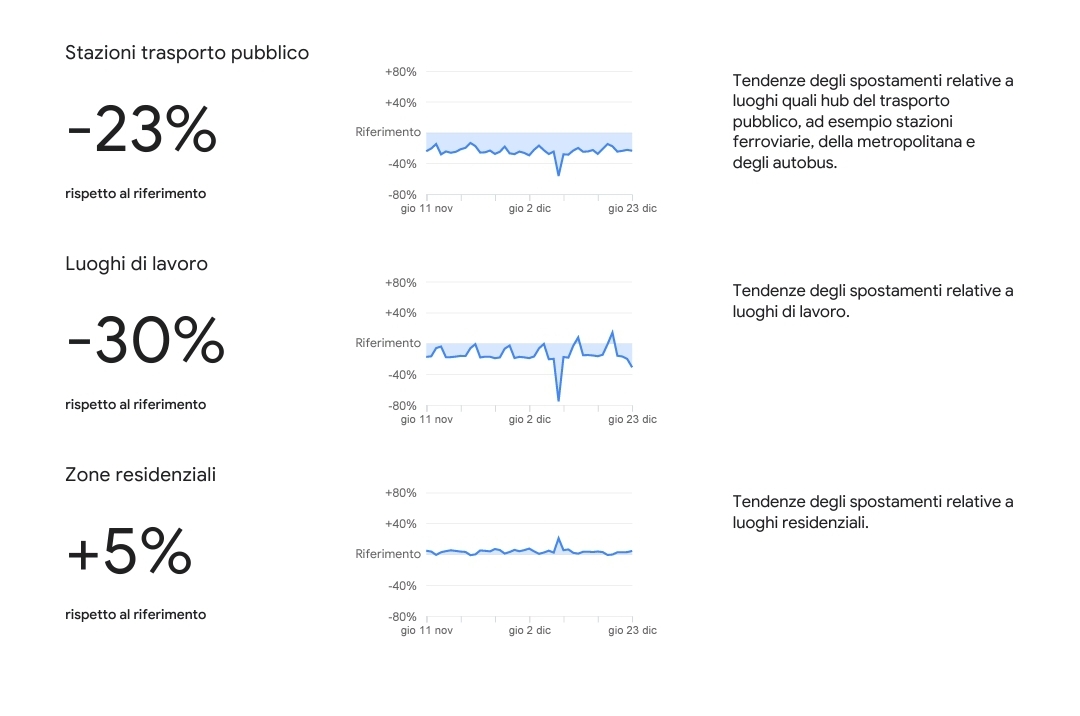Click the workplaces trend description text
This screenshot has width=1080, height=716.
pyautogui.click(x=872, y=301)
